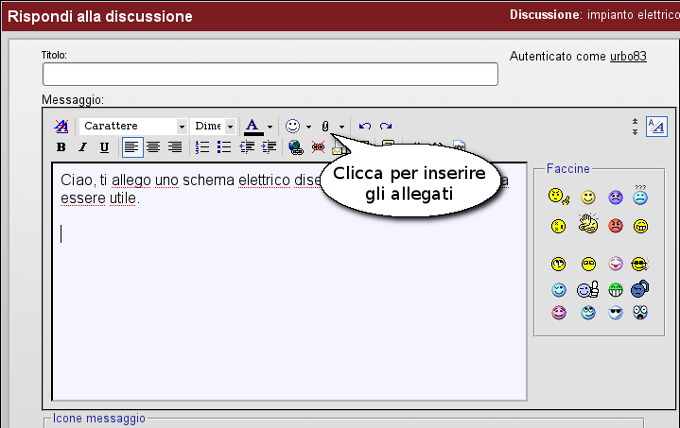Toggle bold text formatting
The height and width of the screenshot is (428, 680).
[x=61, y=147]
